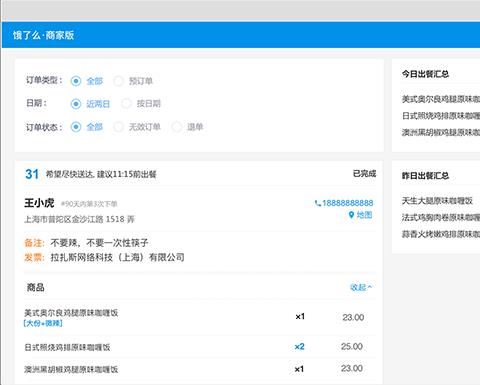Click 法式鸡胸肉卷 item in yesterday summary

pos(441,217)
